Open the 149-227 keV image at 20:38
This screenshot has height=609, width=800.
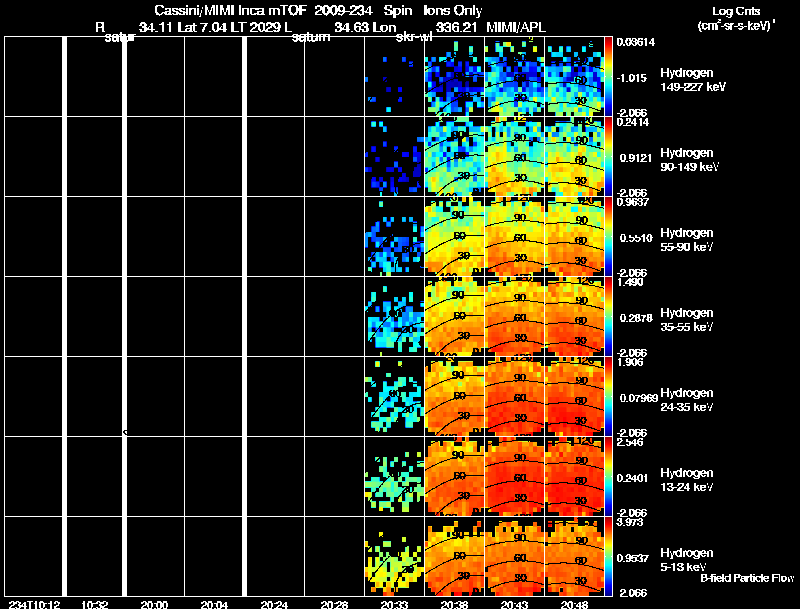[454, 77]
